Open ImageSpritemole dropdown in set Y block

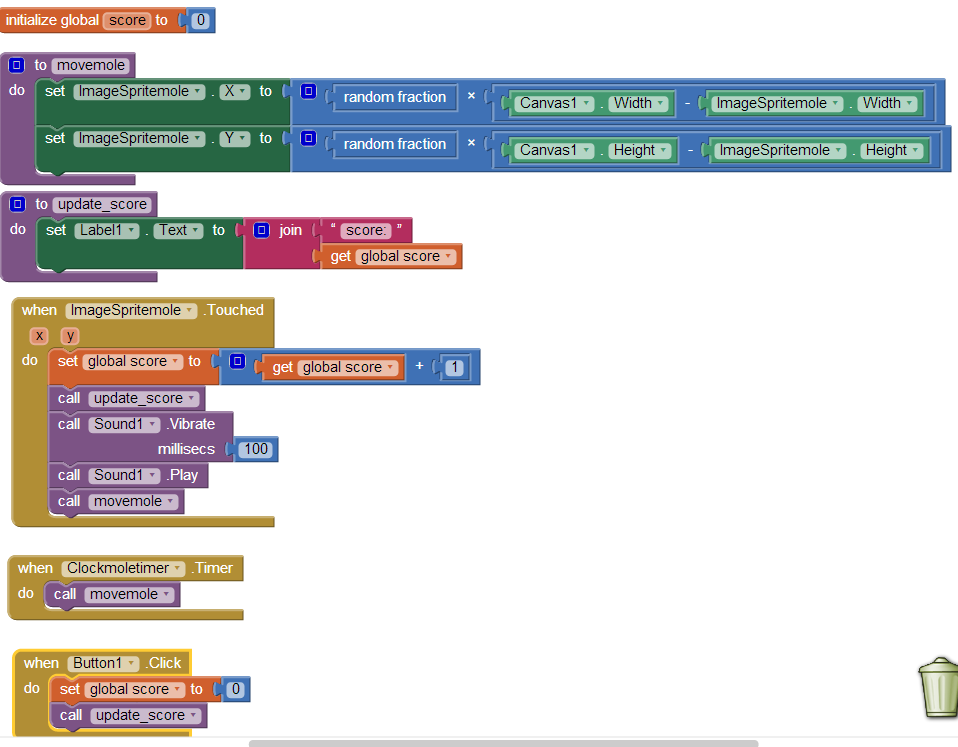139,139
